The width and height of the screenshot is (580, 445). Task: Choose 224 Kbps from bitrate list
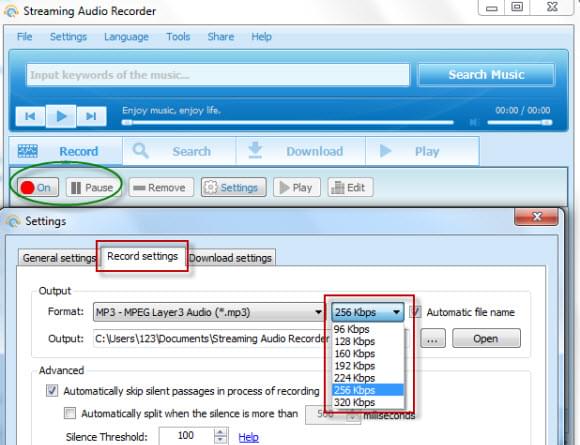tap(368, 378)
